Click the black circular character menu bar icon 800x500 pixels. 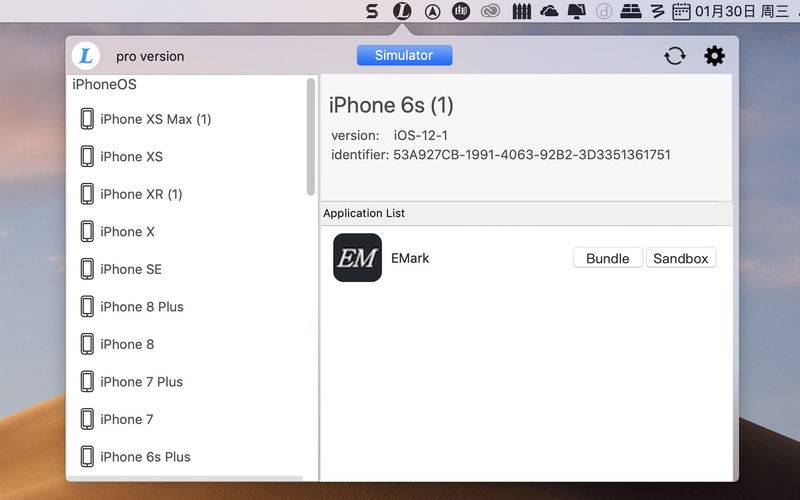tap(461, 11)
